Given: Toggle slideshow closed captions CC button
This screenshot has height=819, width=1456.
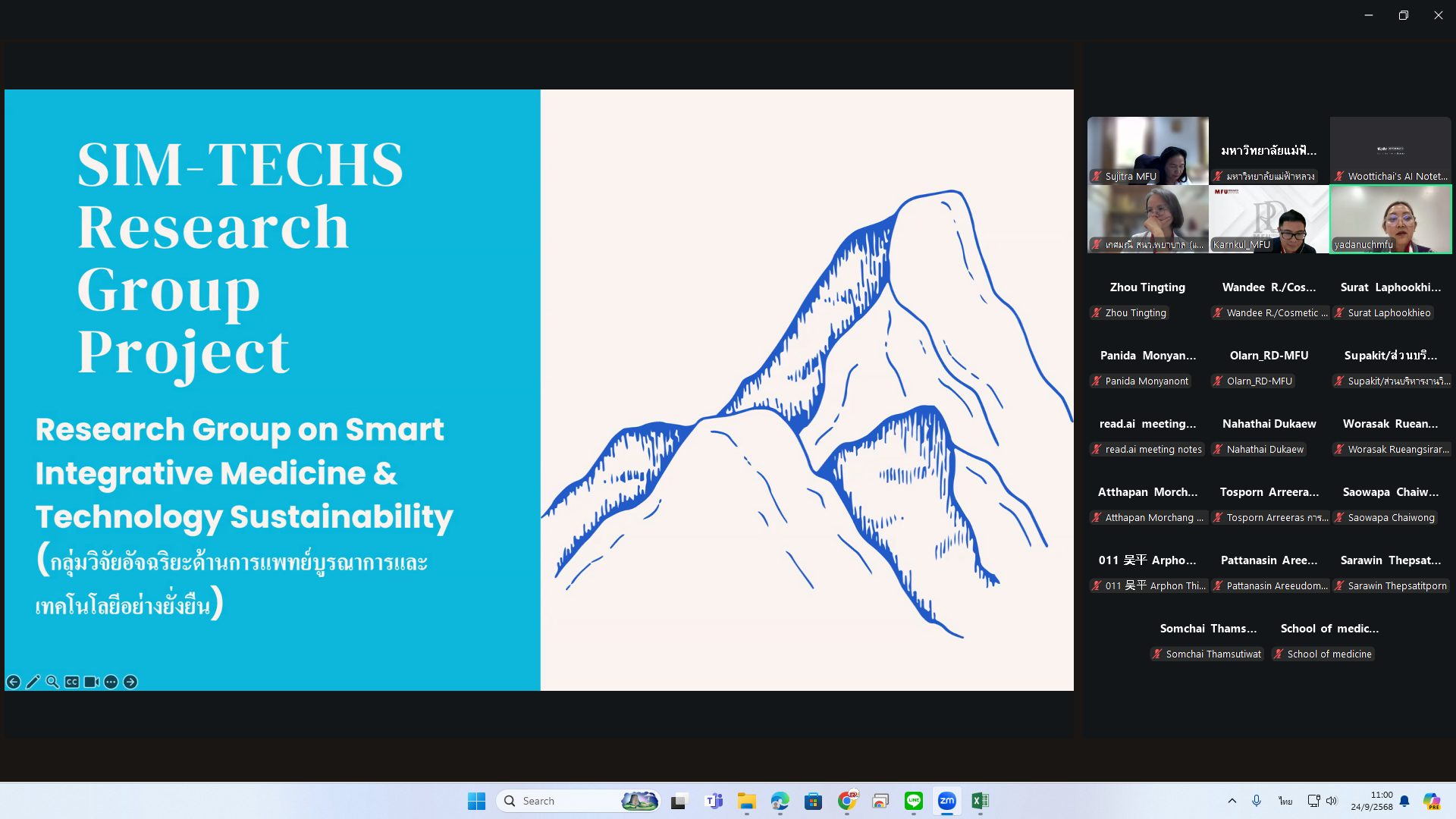Looking at the screenshot, I should (x=72, y=682).
